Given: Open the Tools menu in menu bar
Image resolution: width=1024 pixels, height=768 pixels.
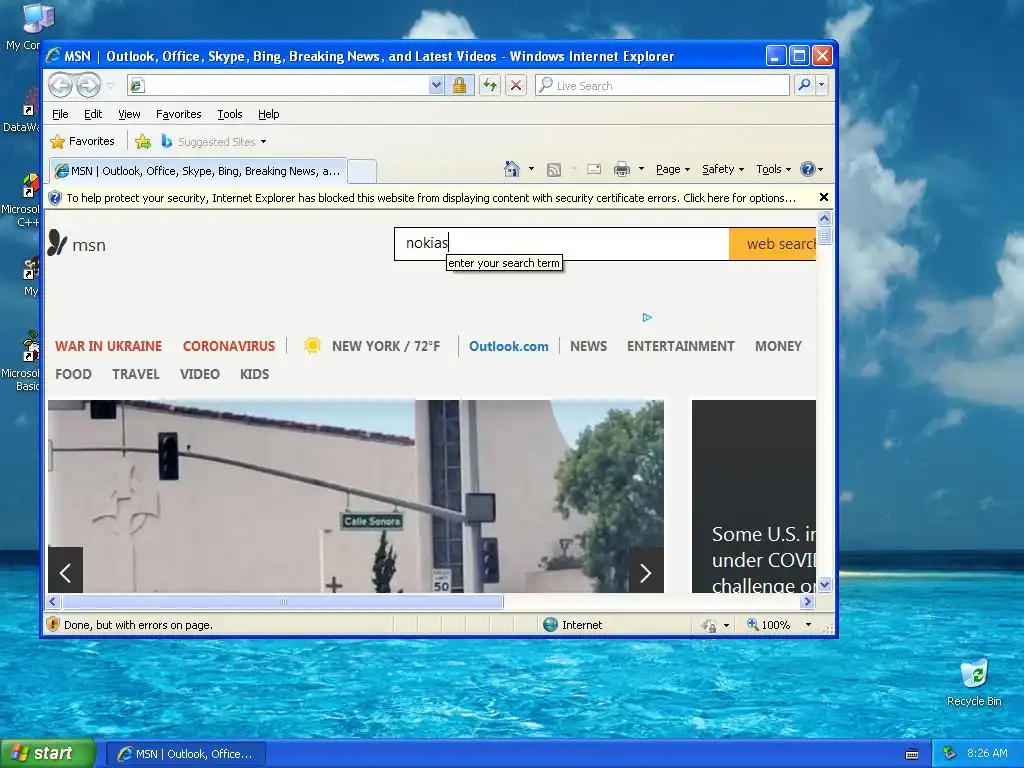Looking at the screenshot, I should [230, 114].
